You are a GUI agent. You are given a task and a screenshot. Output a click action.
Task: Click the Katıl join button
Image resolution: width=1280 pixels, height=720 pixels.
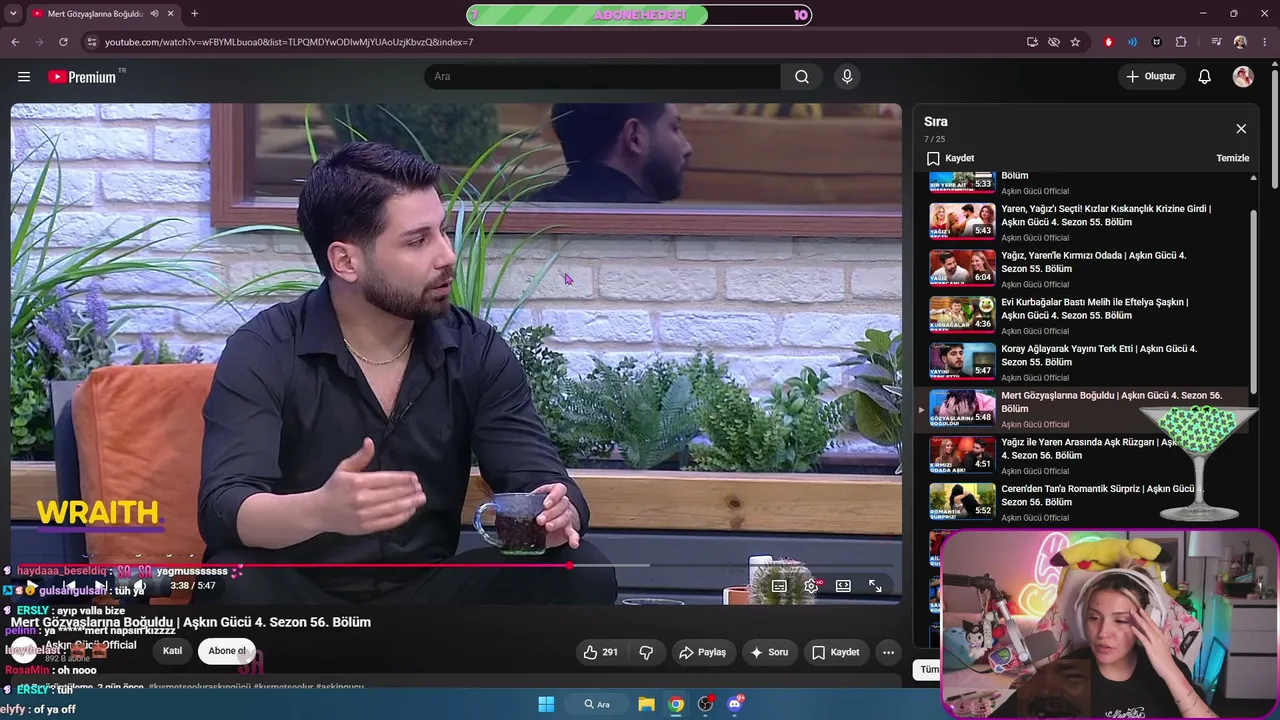[x=173, y=651]
